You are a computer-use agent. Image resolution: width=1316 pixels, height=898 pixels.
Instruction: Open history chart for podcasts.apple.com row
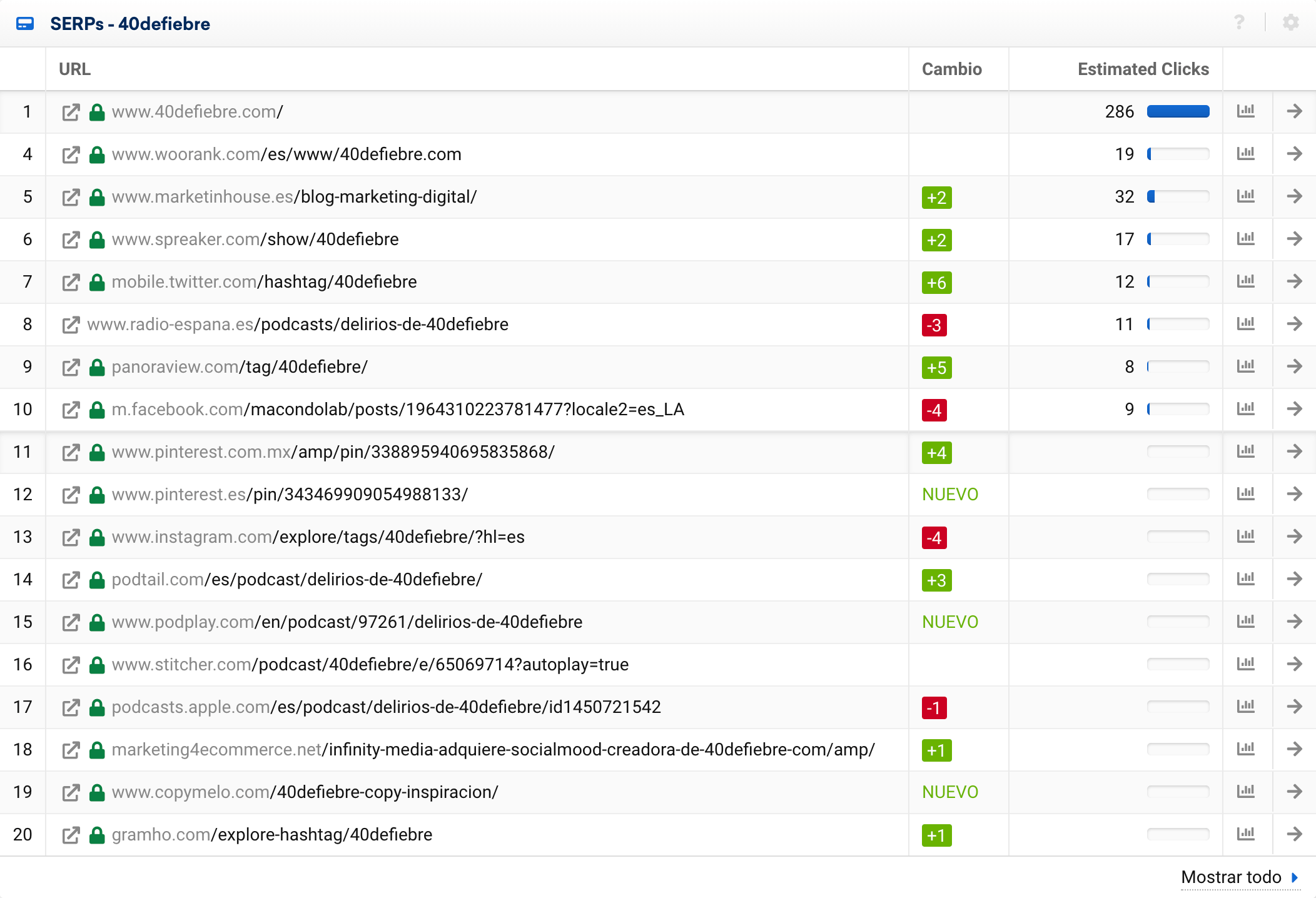point(1245,707)
